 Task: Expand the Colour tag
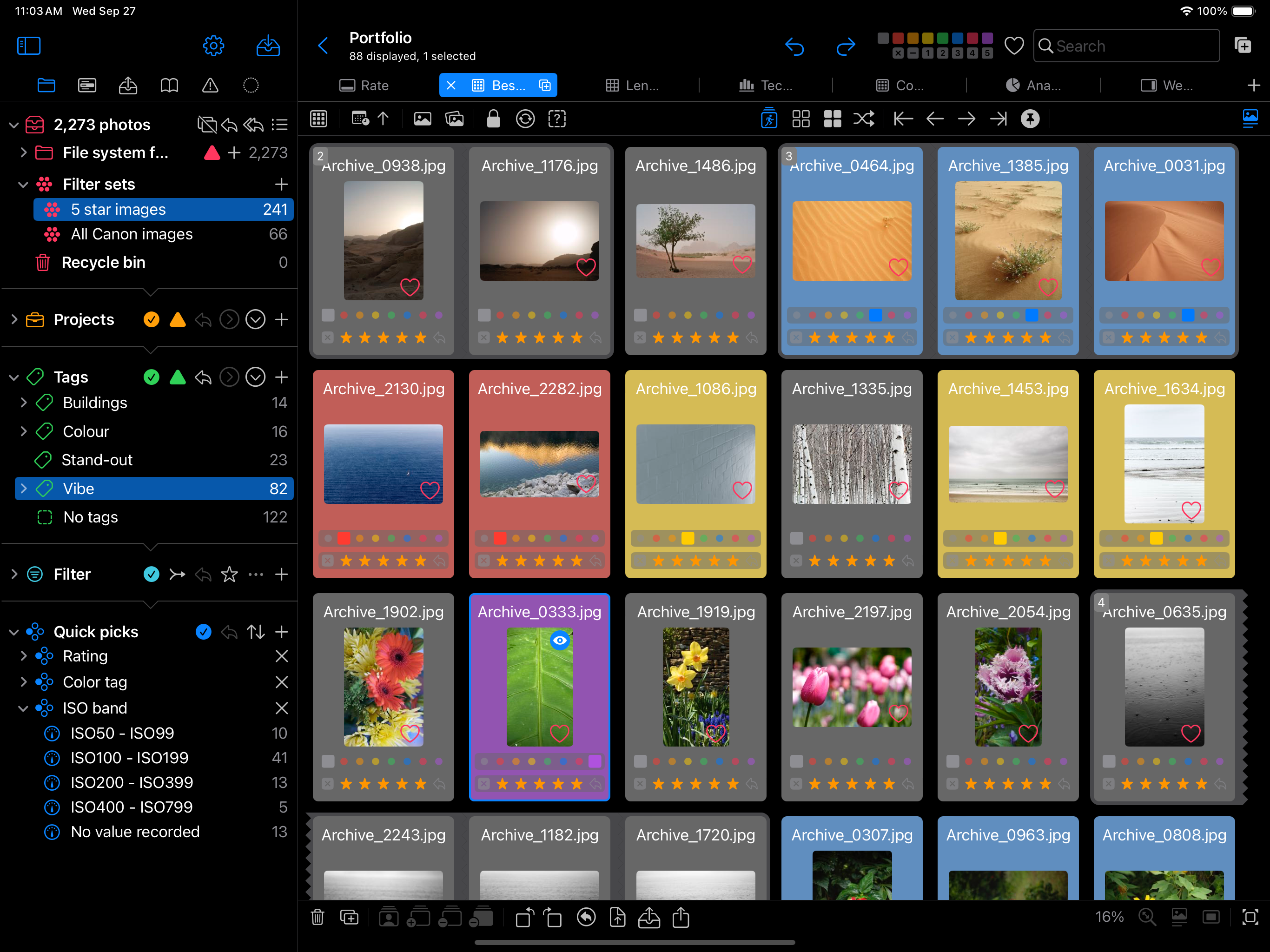24,431
